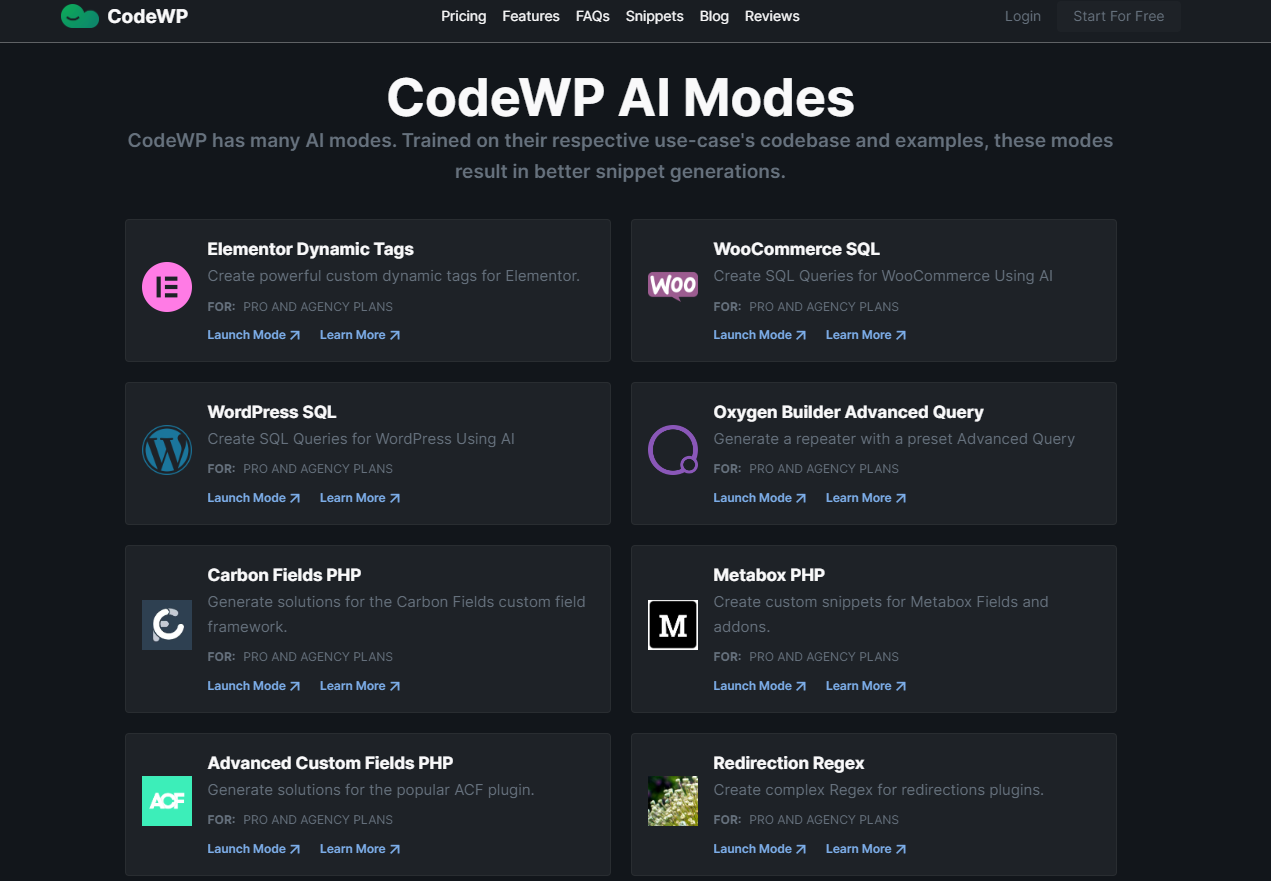
Task: Click the Start For Free button
Action: pyautogui.click(x=1119, y=16)
